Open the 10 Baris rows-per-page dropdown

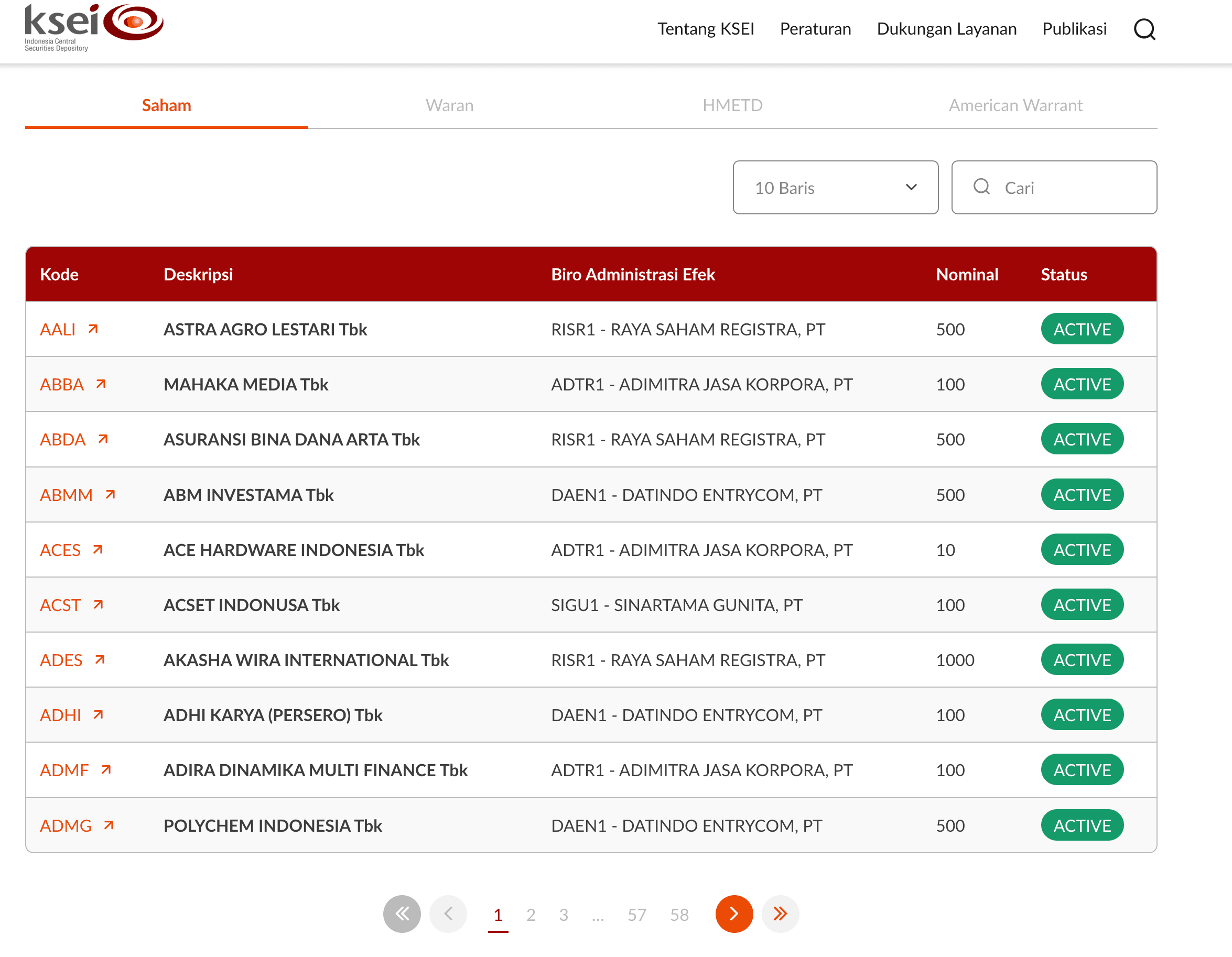coord(836,187)
